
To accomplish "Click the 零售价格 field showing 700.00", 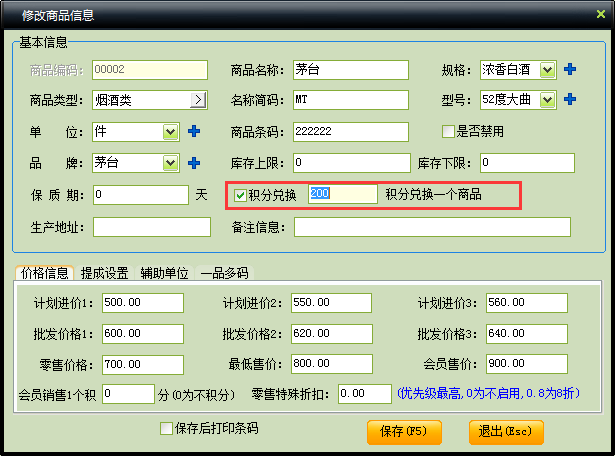I will [x=143, y=365].
